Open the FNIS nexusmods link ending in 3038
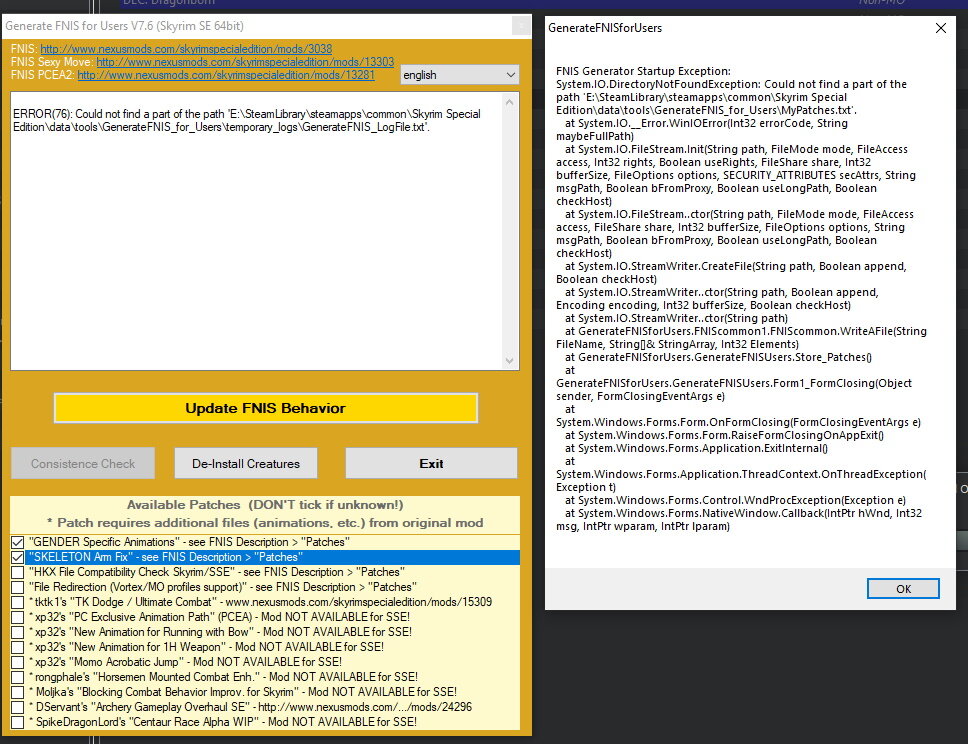This screenshot has height=744, width=968. [x=186, y=49]
